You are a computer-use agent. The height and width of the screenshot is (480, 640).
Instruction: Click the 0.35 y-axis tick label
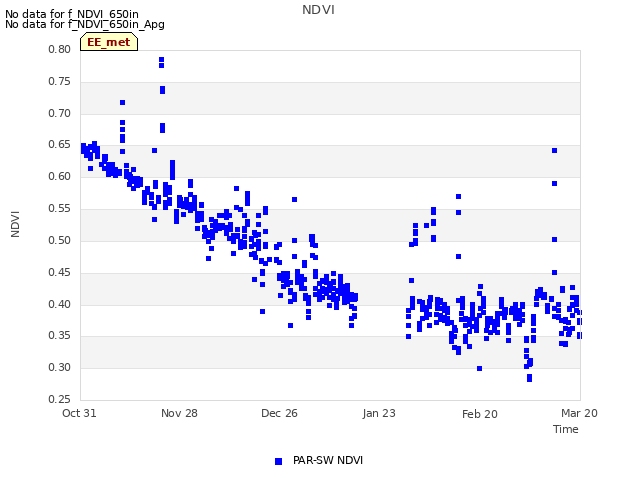click(x=60, y=336)
